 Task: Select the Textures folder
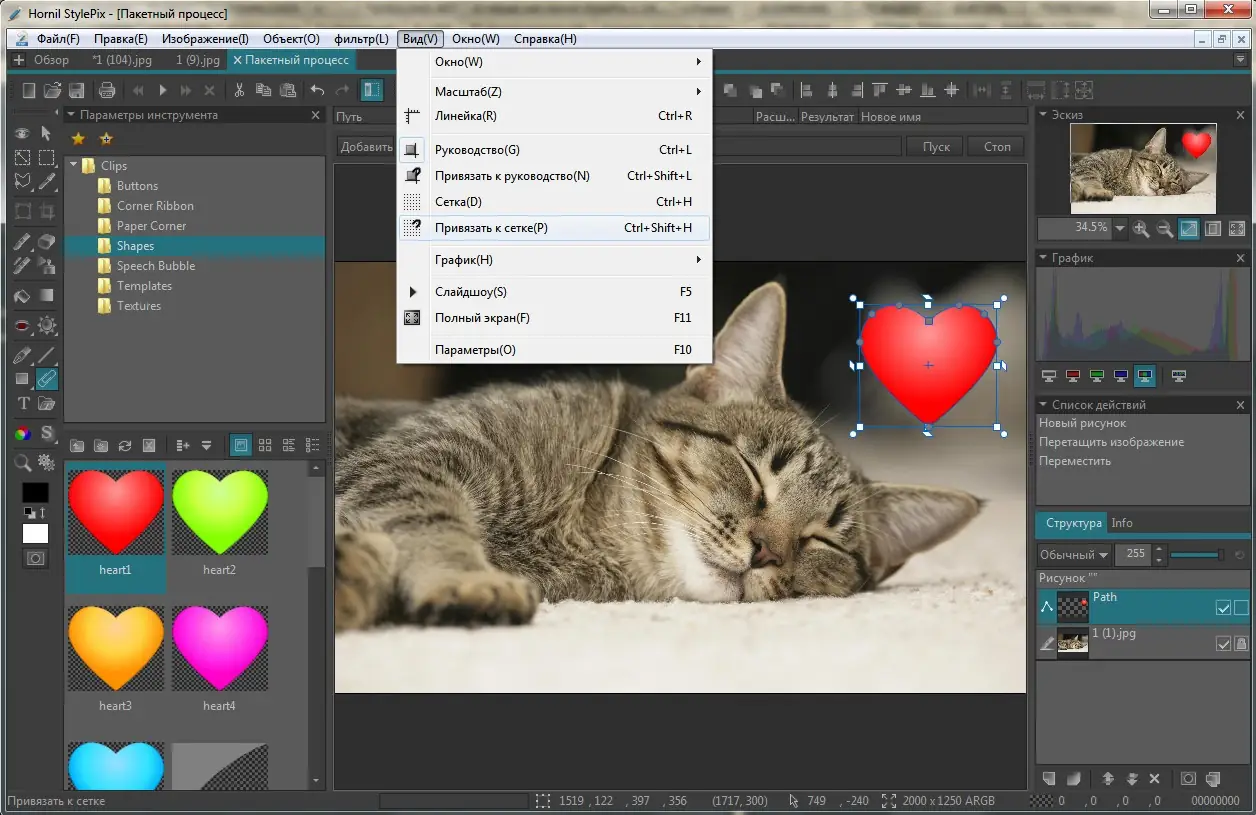[x=139, y=306]
